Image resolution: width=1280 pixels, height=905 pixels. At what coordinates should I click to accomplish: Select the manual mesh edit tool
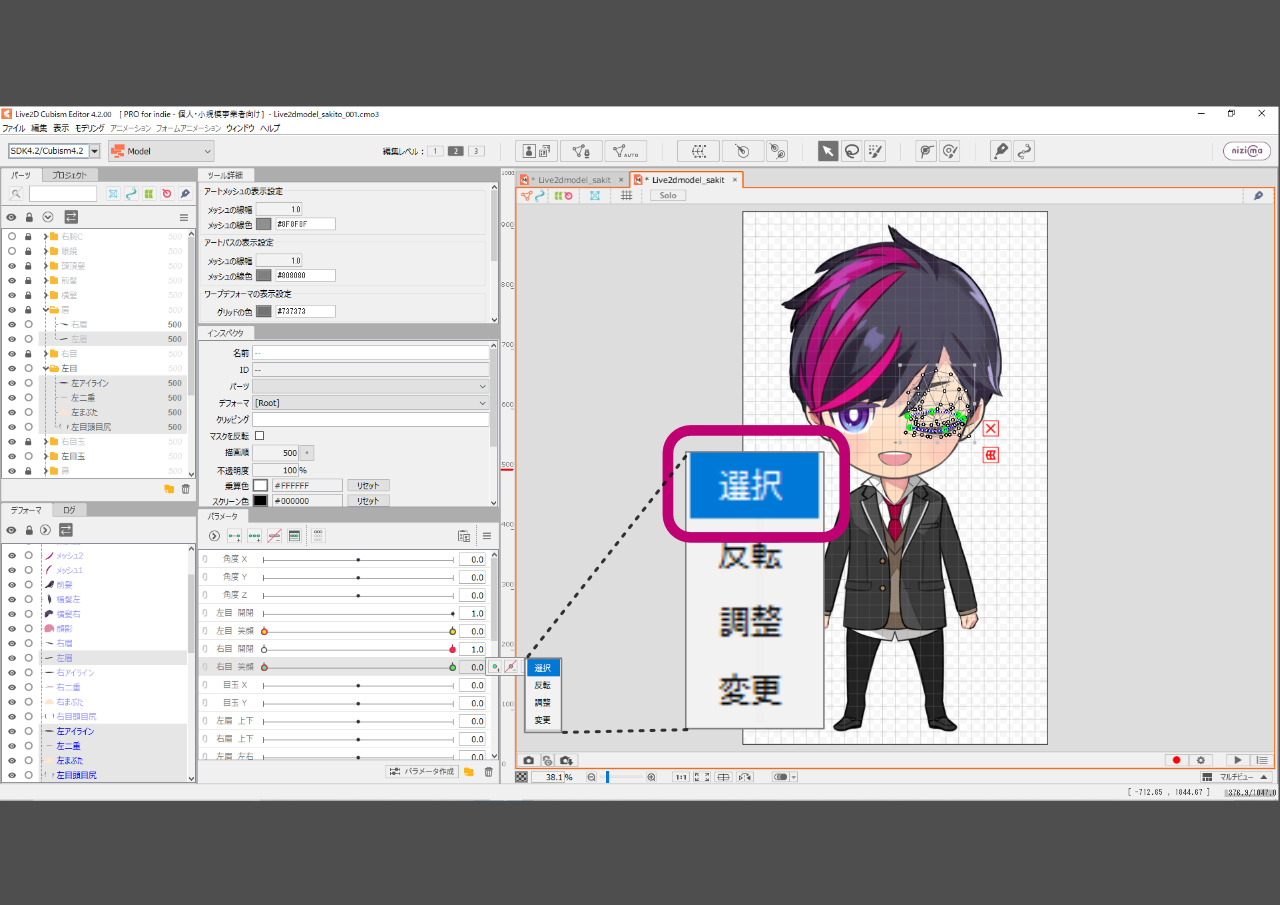click(x=581, y=151)
